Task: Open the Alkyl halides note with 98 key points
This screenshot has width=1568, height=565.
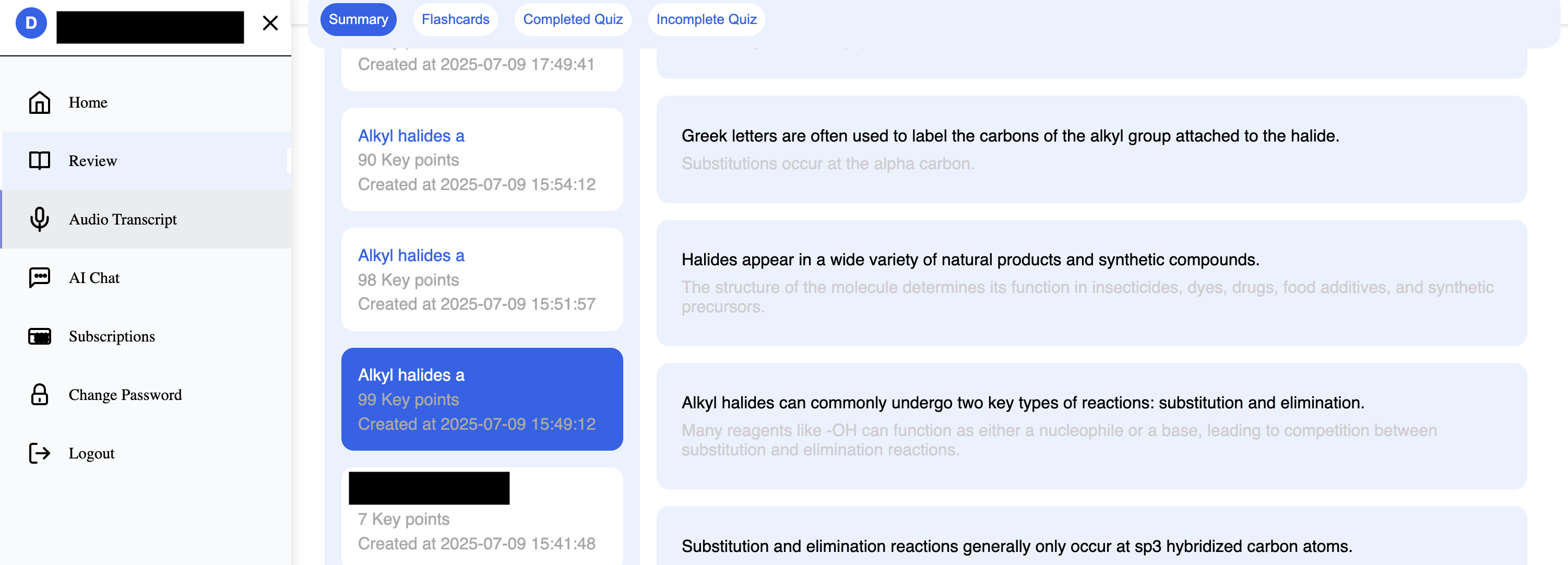Action: tap(482, 279)
